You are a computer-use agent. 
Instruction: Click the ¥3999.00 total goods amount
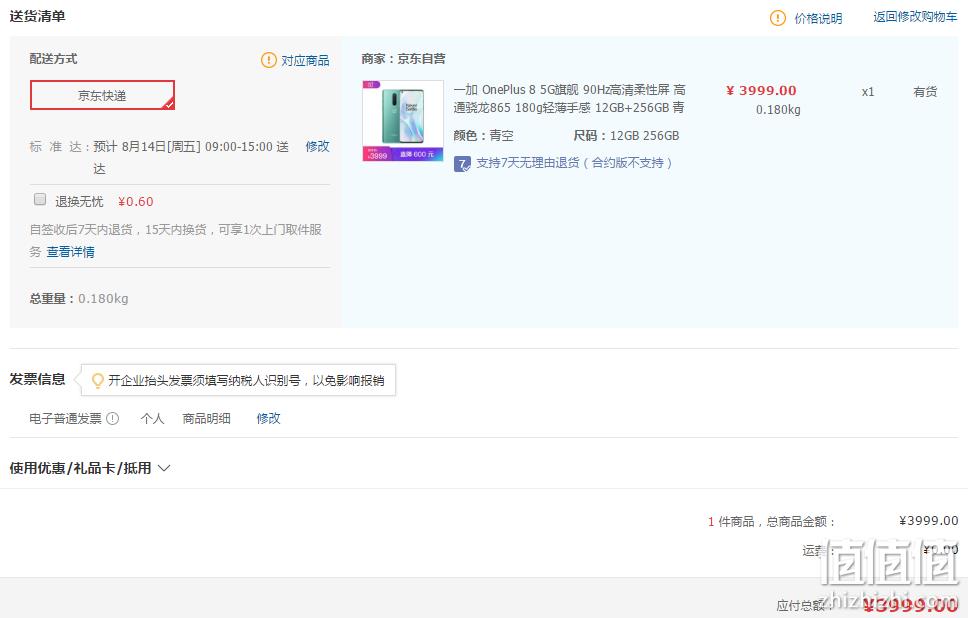(928, 520)
